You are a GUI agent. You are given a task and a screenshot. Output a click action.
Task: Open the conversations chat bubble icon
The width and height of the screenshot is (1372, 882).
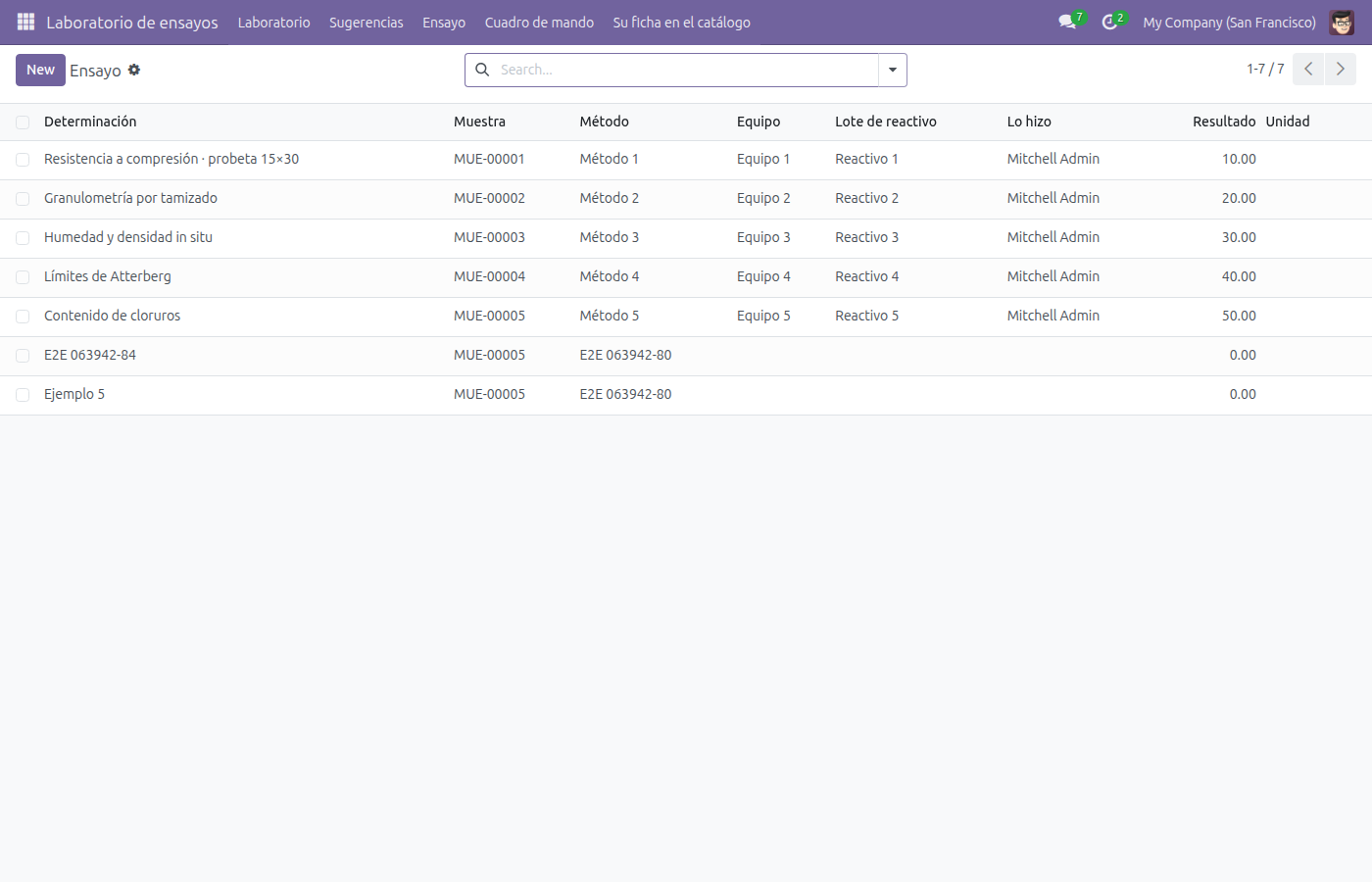pos(1067,22)
